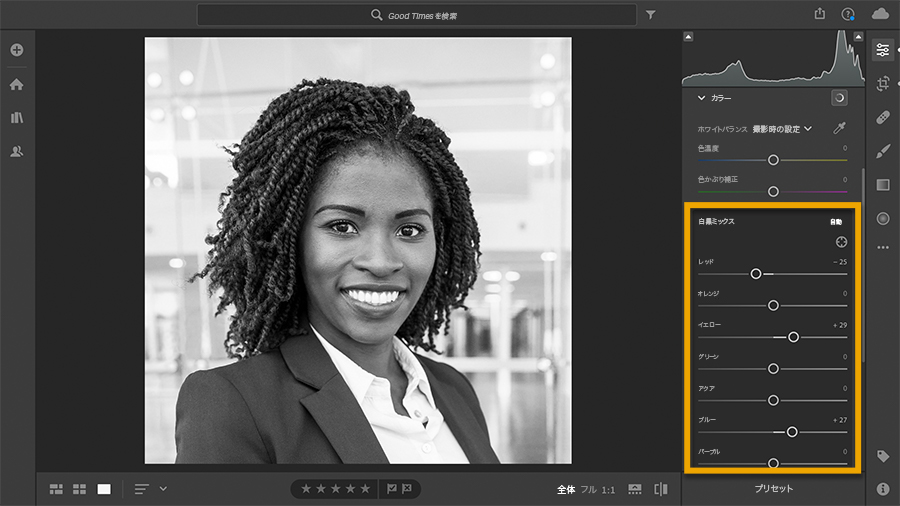Open the Edit sliders panel icon
900x506 pixels.
(883, 50)
